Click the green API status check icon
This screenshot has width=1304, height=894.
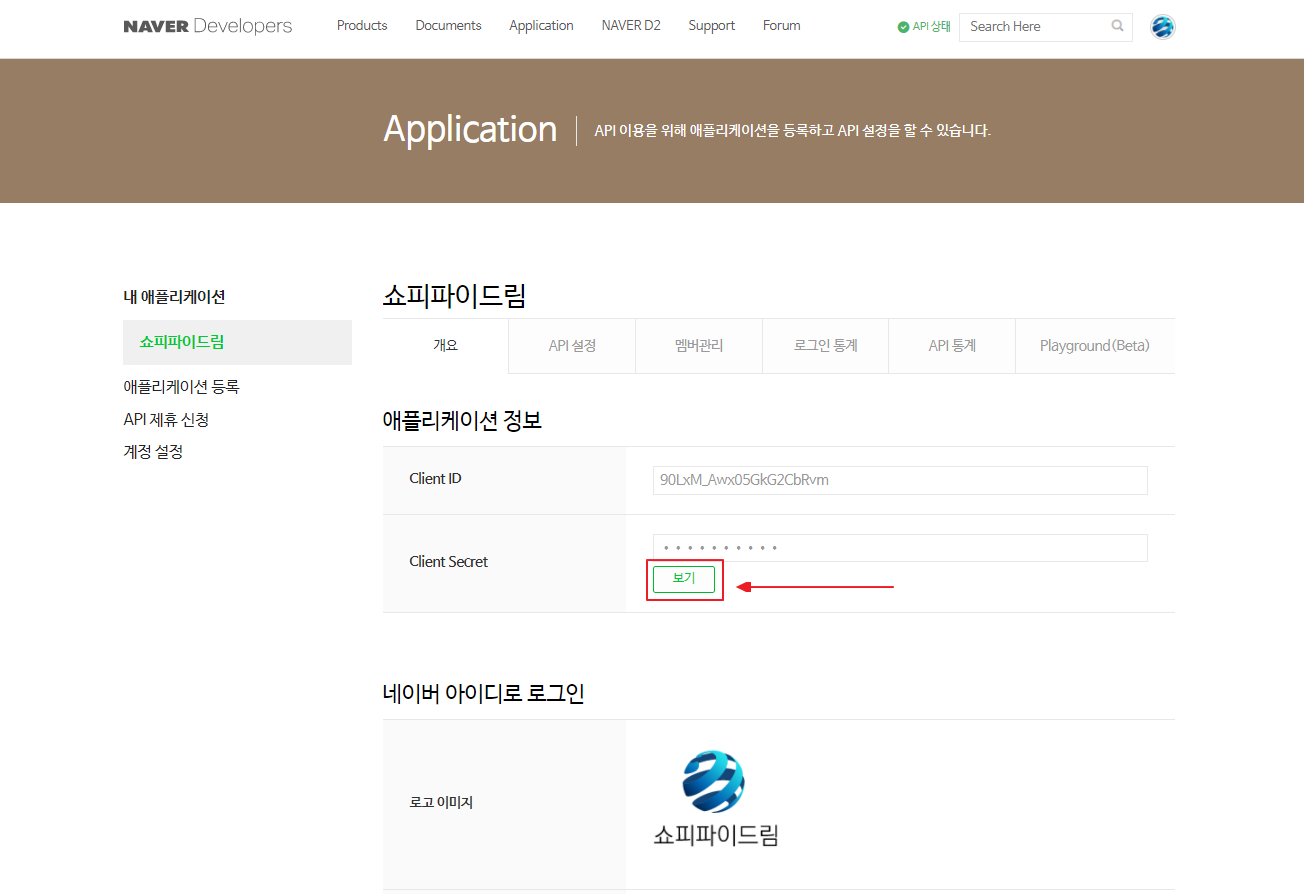click(x=903, y=27)
